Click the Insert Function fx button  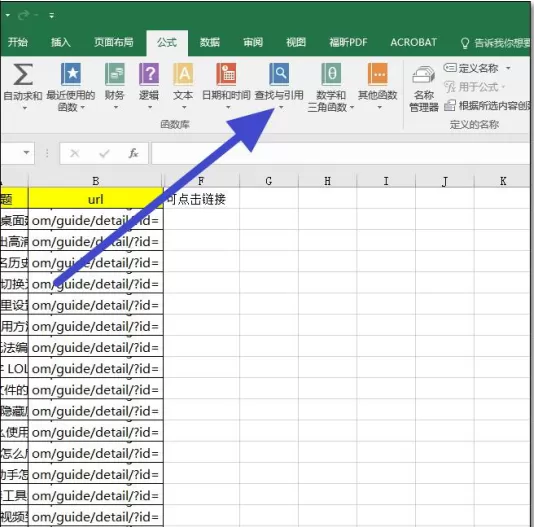pos(133,154)
